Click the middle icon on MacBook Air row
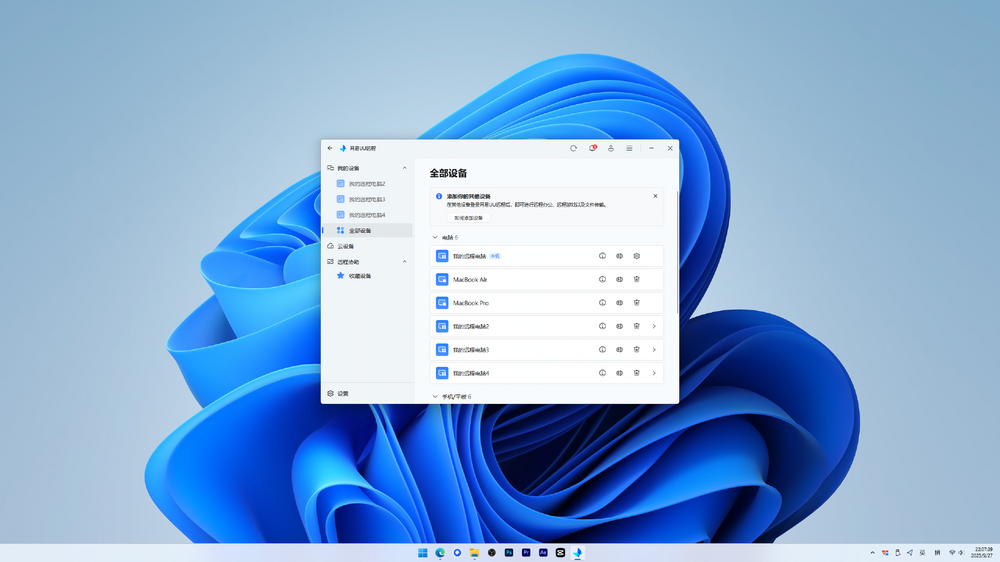1000x562 pixels. (x=619, y=279)
